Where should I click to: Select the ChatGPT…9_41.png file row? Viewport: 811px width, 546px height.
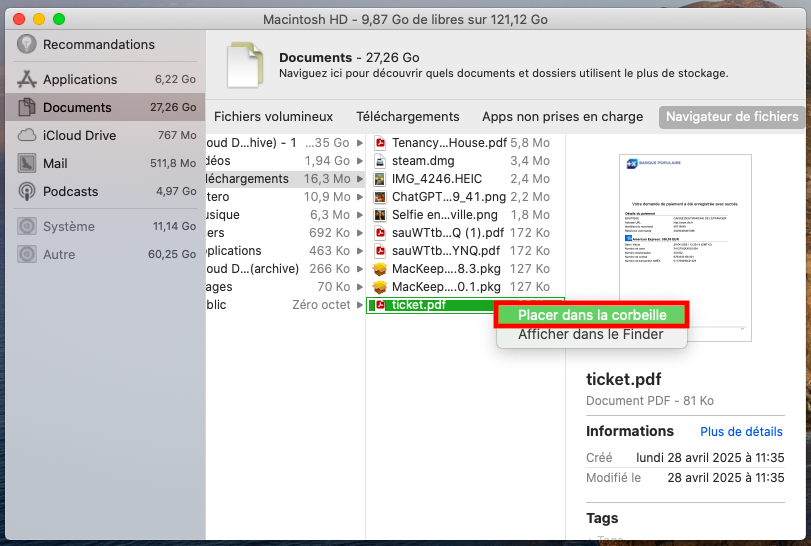(x=465, y=197)
